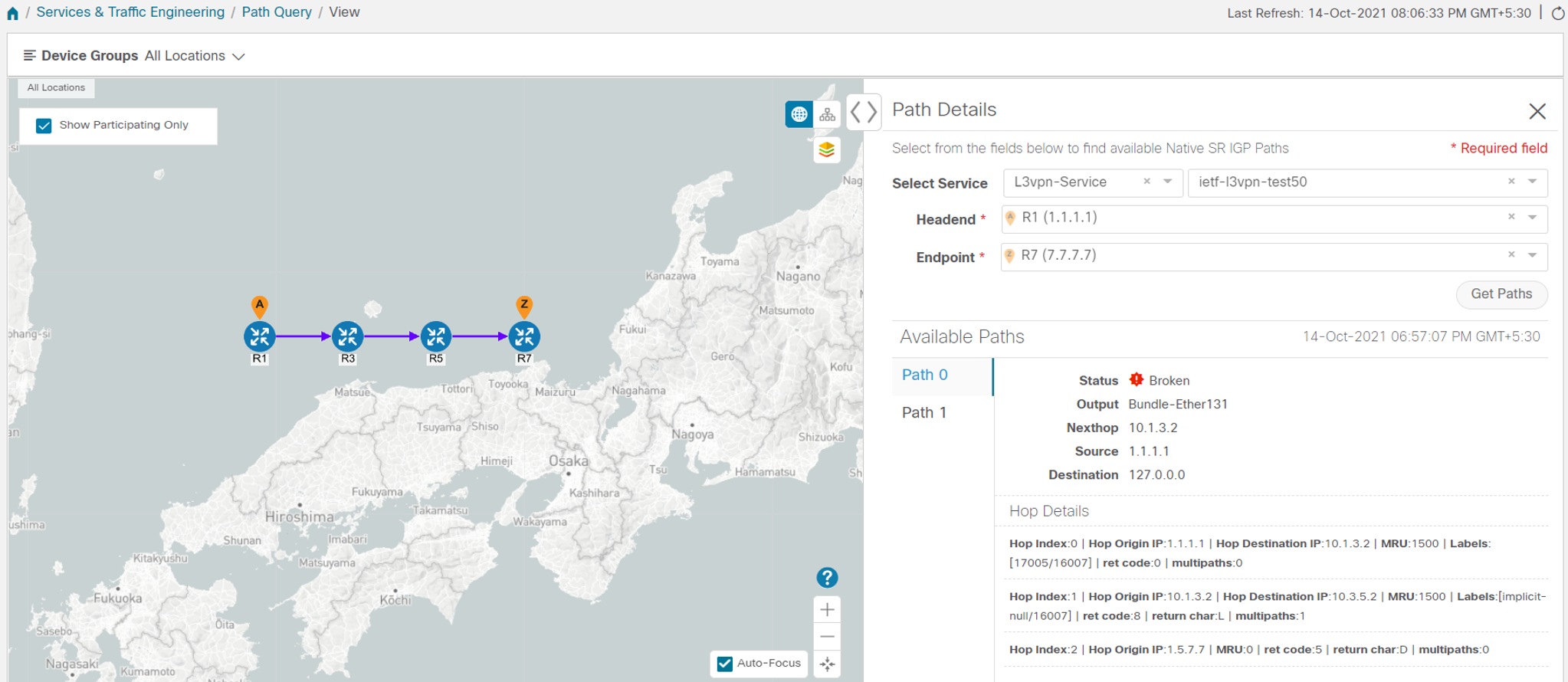Toggle the Auto-Focus checkbox
This screenshot has height=682, width=1568.
724,664
